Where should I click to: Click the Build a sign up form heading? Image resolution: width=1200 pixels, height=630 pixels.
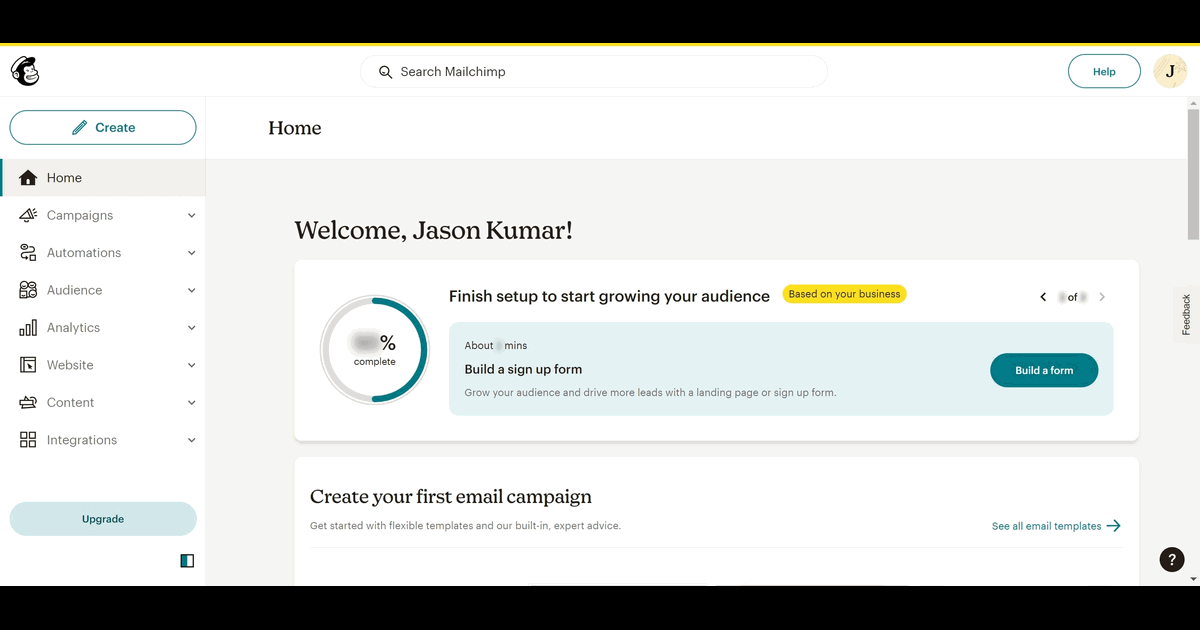pyautogui.click(x=523, y=369)
